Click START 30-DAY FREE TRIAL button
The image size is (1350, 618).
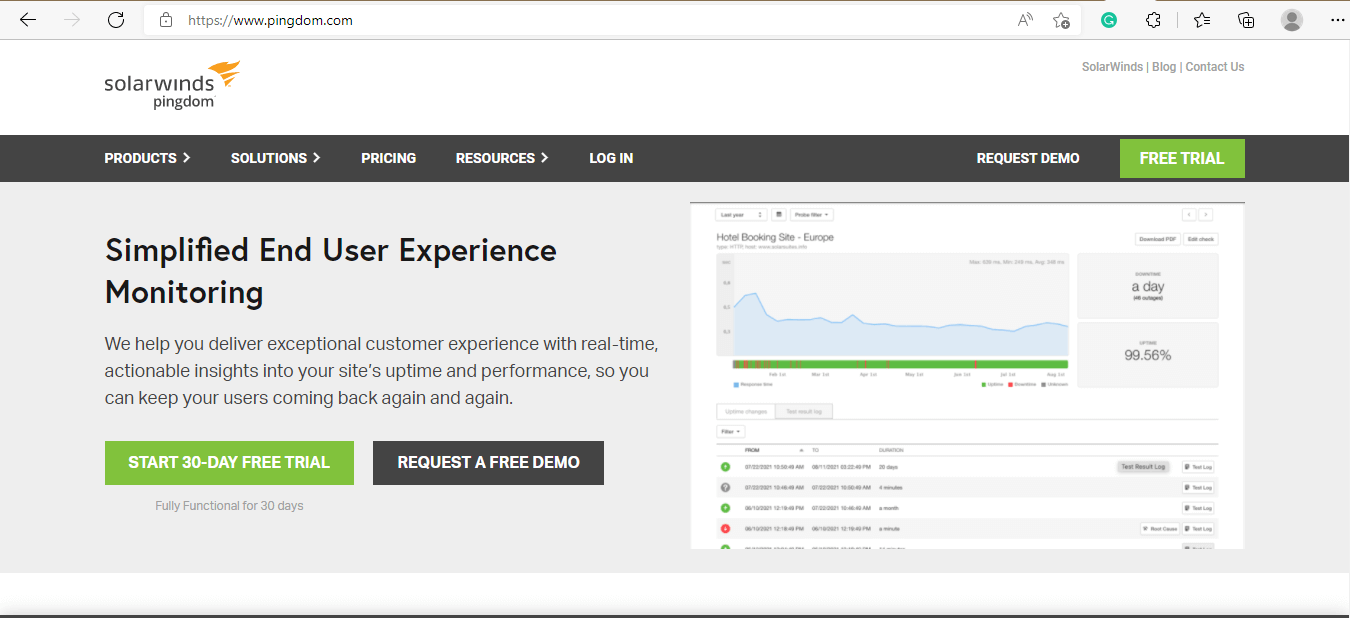click(229, 463)
